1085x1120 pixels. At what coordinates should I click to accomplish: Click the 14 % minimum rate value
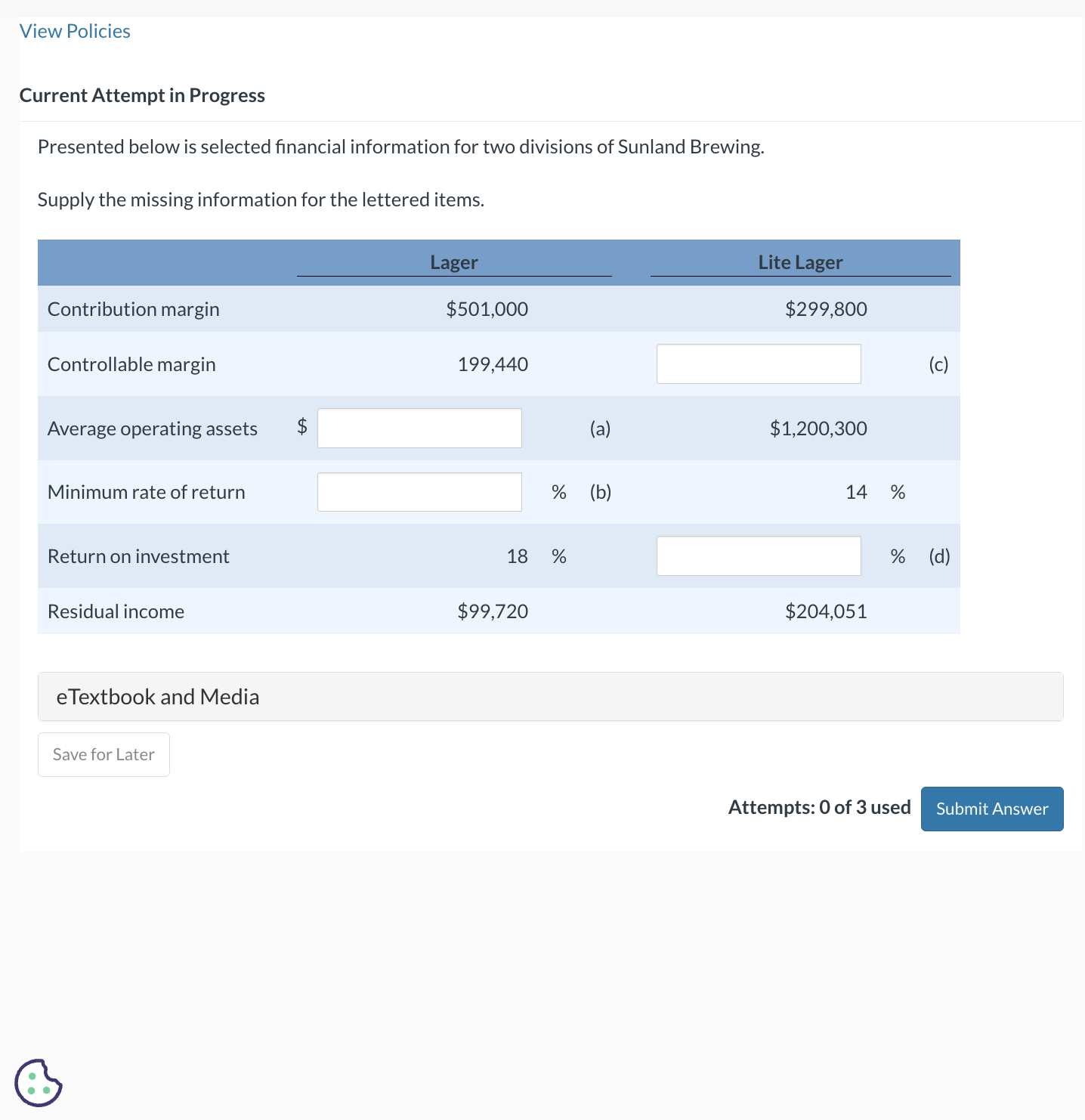tap(857, 491)
